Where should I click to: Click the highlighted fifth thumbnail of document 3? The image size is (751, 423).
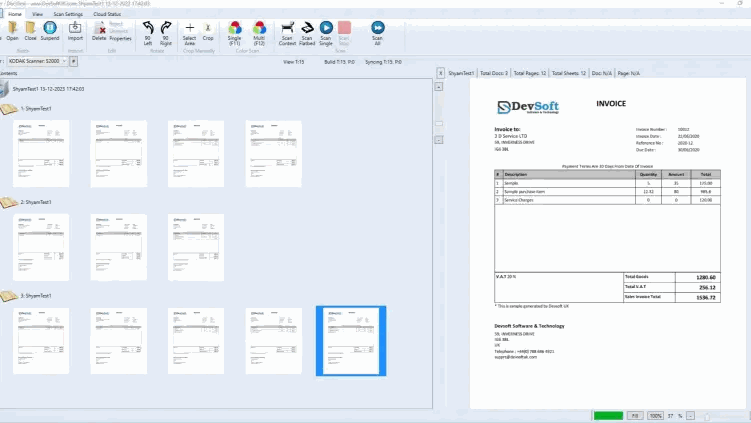(351, 341)
